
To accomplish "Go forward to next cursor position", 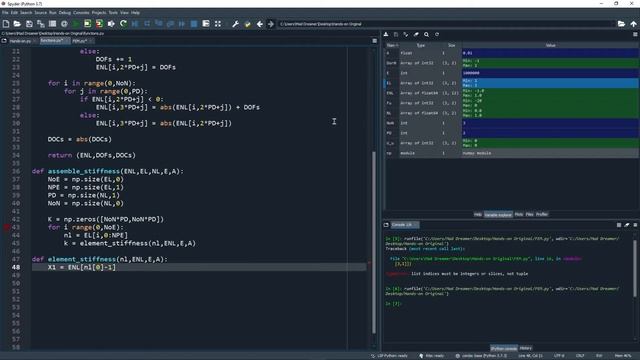I will [271, 24].
